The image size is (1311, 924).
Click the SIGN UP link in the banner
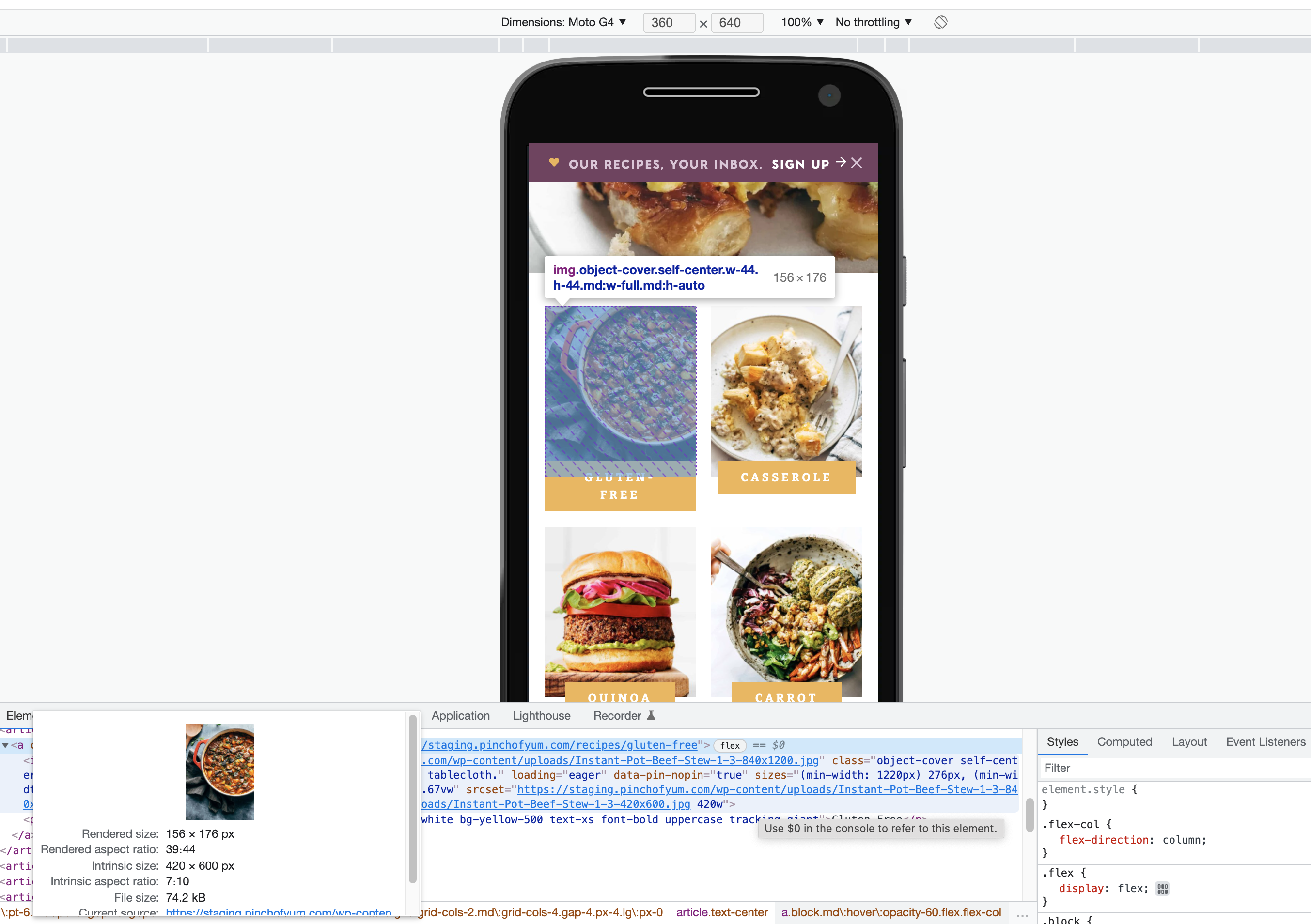pos(800,164)
